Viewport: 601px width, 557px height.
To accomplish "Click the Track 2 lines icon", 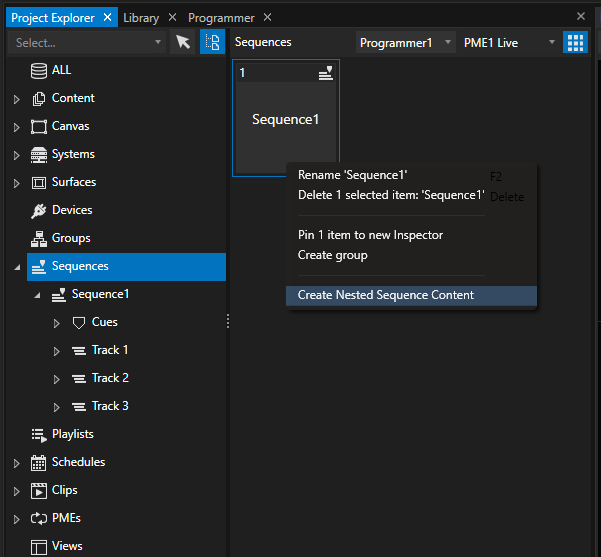I will tap(79, 378).
